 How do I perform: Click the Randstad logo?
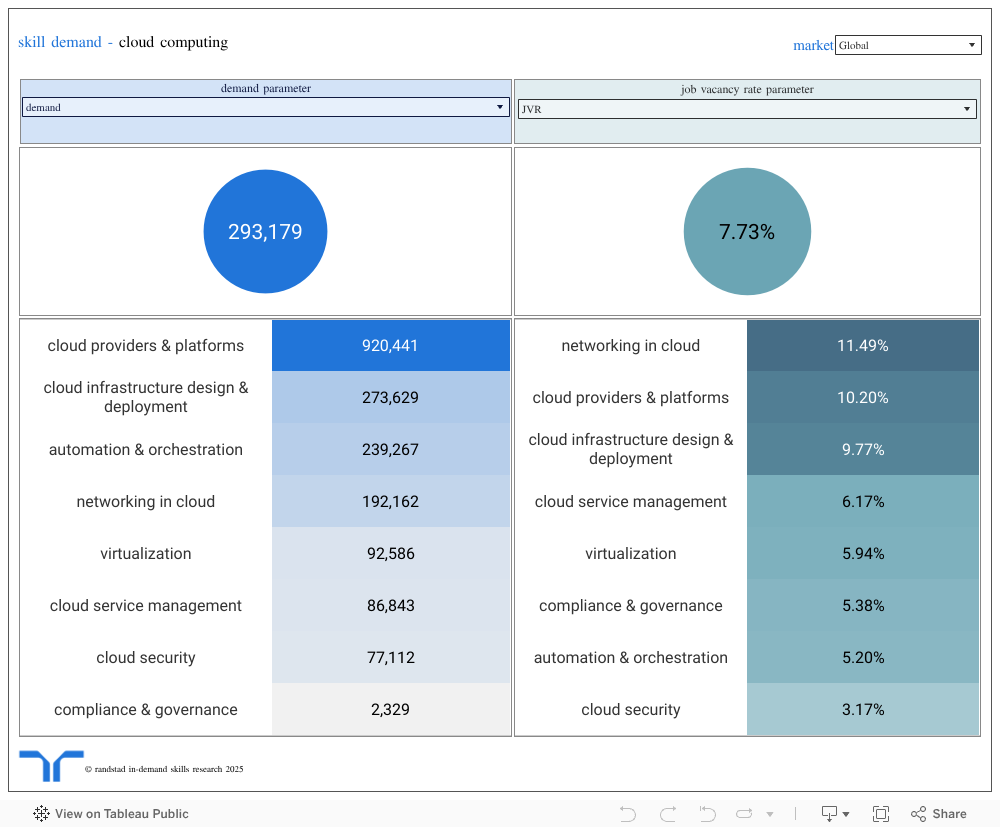[x=51, y=765]
